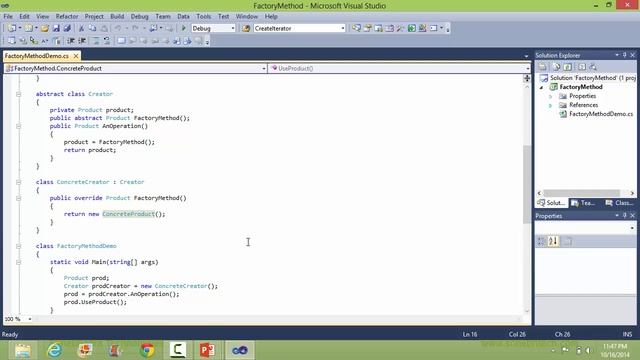The width and height of the screenshot is (640, 360).
Task: Open the Tools menu
Action: pos(204,16)
